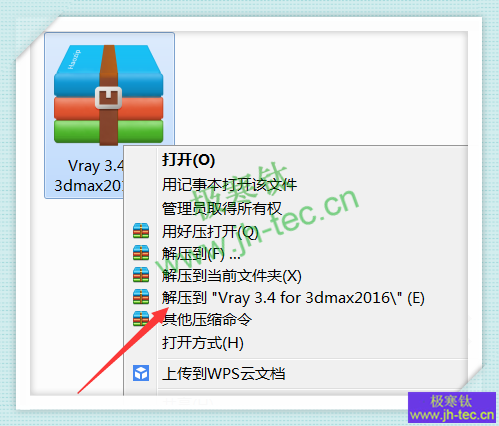Click the WPS cloud cube icon
499x426 pixels.
click(x=141, y=373)
